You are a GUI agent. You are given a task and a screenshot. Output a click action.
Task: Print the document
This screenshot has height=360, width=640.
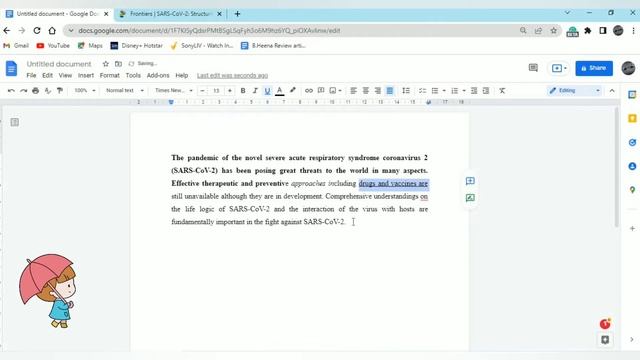pyautogui.click(x=36, y=91)
